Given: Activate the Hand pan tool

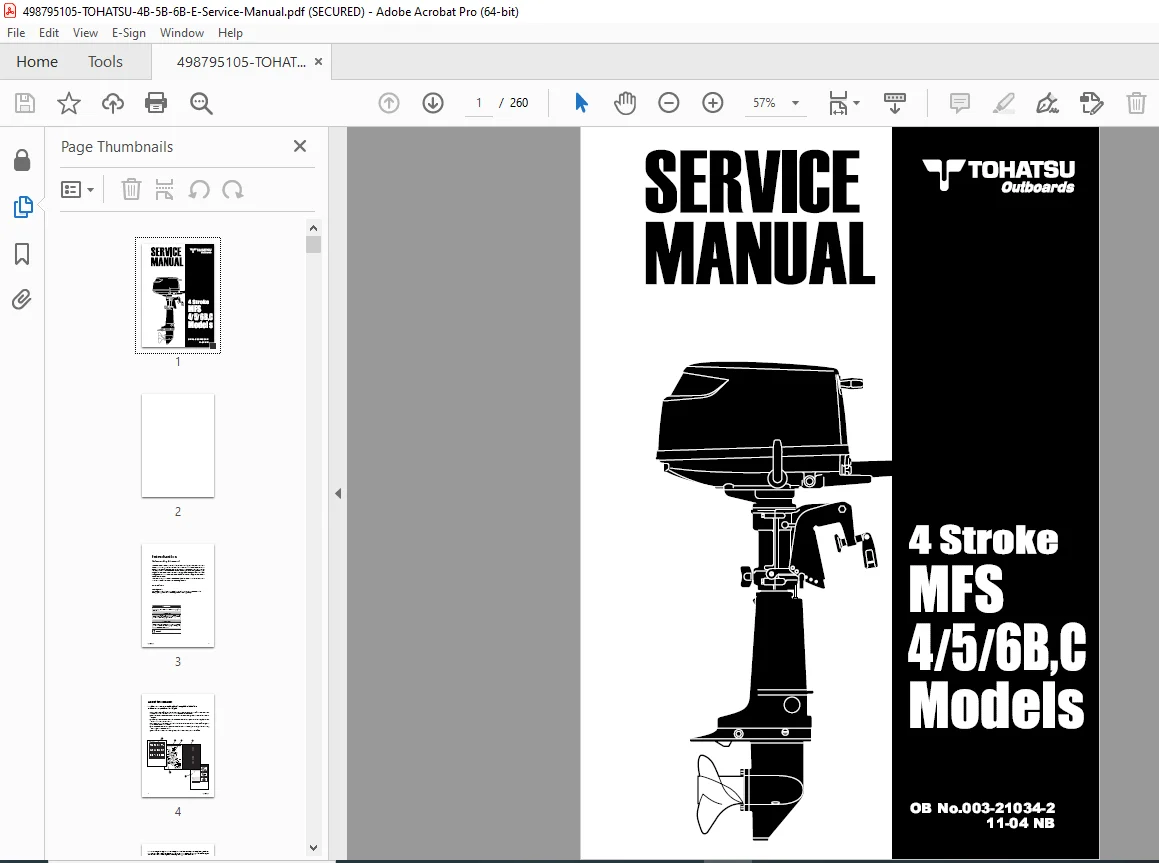Looking at the screenshot, I should click(625, 103).
